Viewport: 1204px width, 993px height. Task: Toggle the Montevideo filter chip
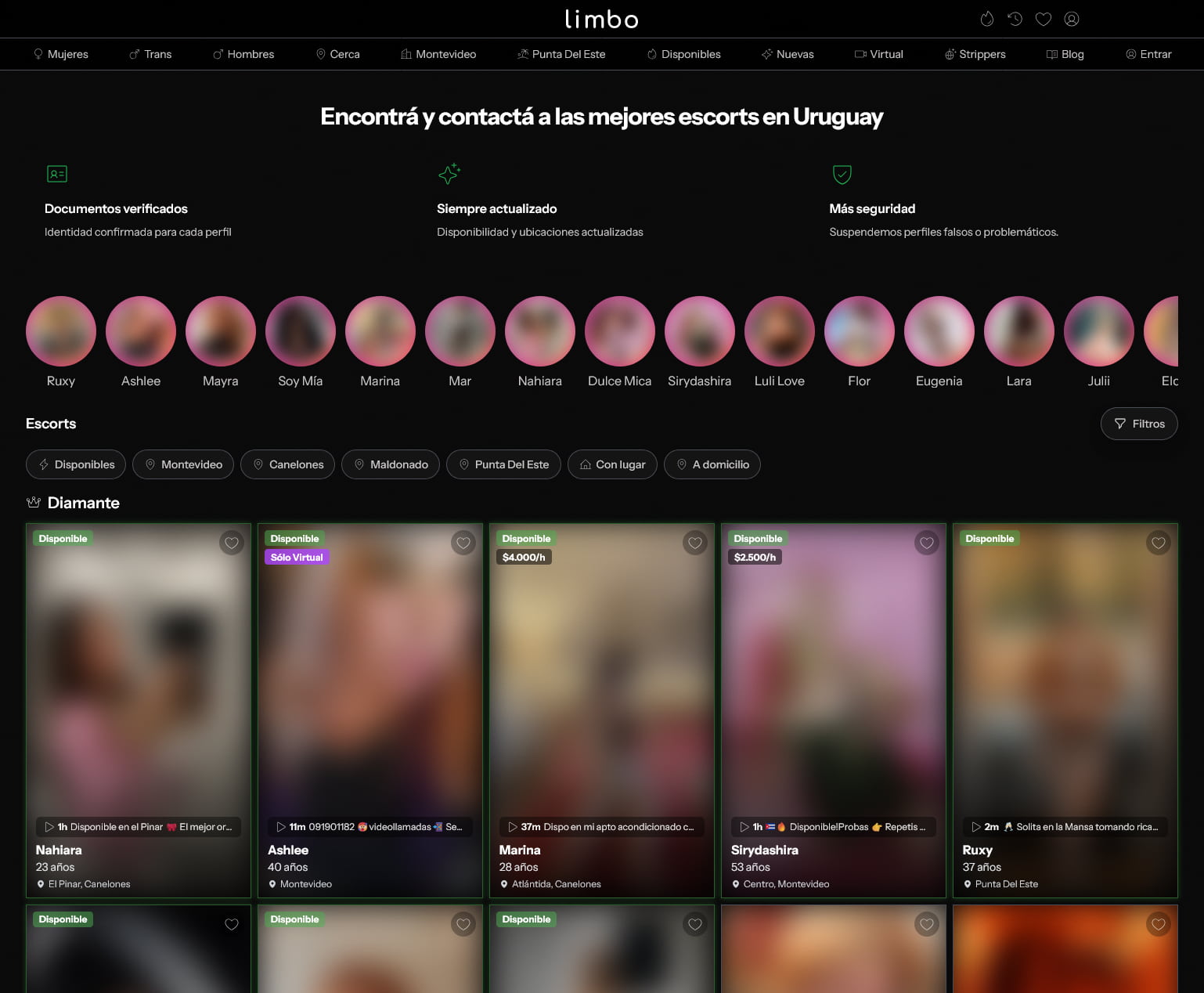183,464
